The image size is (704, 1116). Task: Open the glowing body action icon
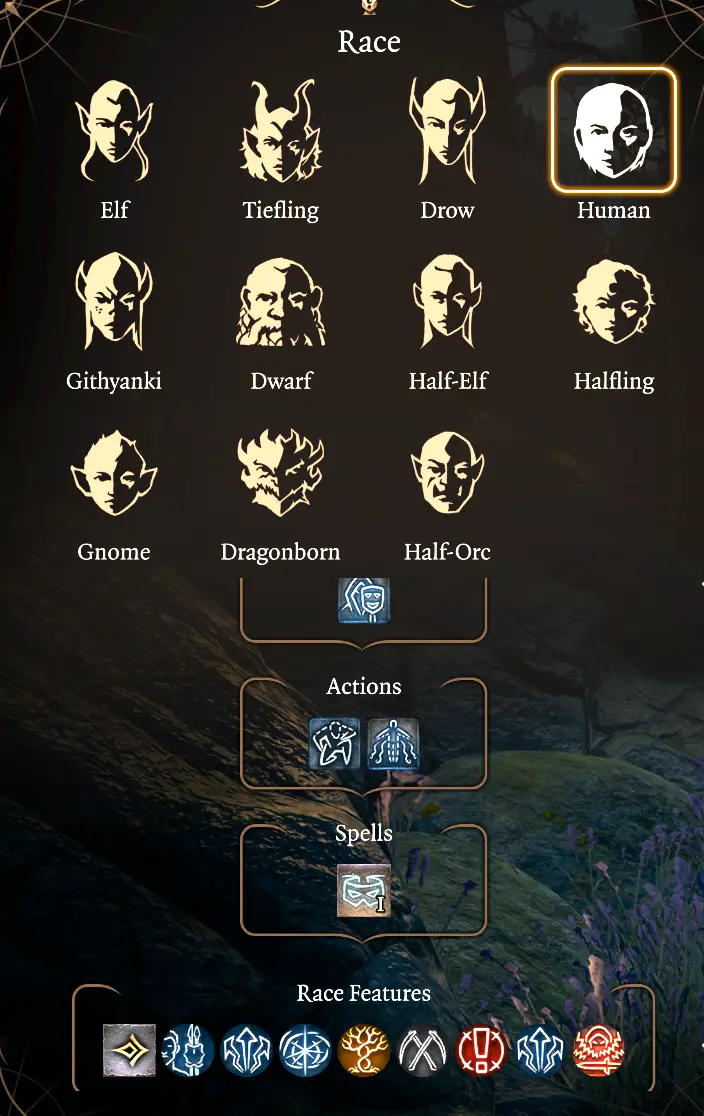[x=393, y=744]
